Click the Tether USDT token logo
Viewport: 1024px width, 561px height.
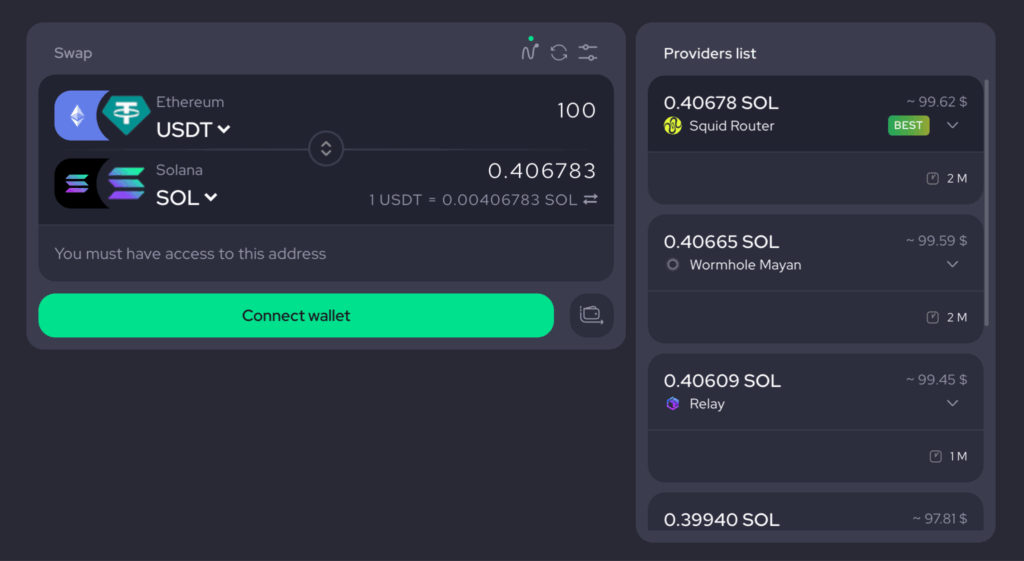point(125,114)
